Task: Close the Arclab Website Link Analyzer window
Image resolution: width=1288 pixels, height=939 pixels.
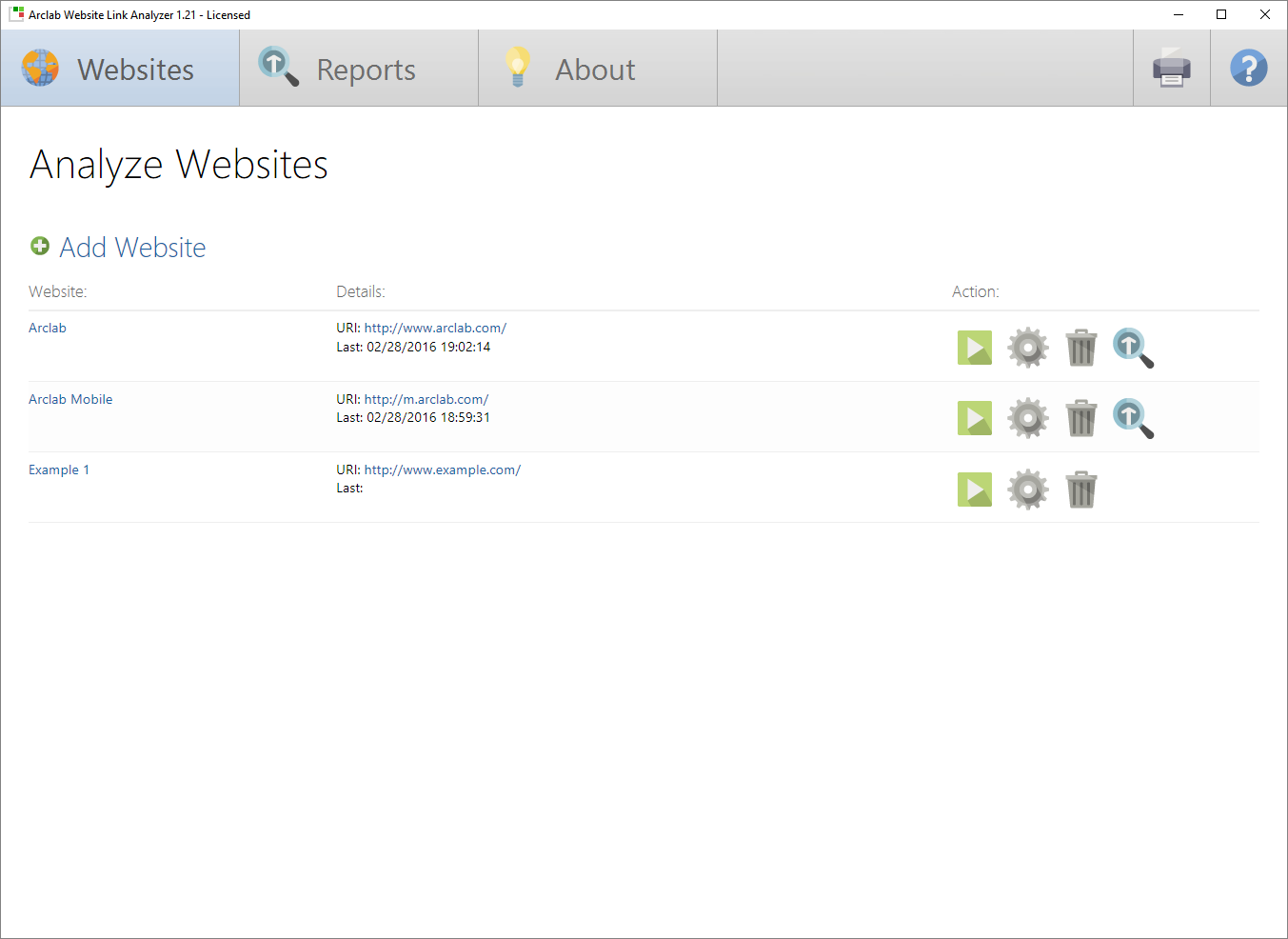Action: tap(1265, 14)
